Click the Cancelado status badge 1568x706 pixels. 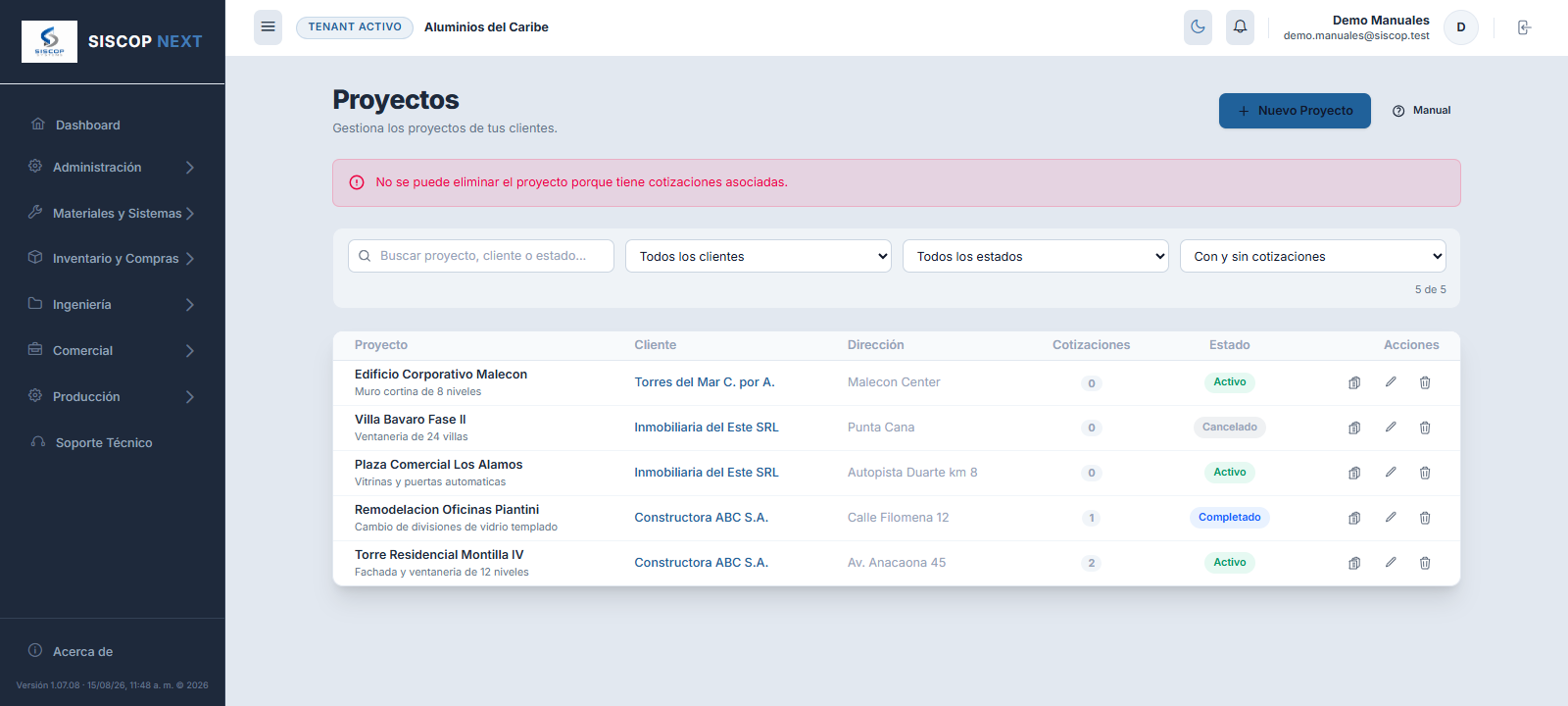(1230, 428)
